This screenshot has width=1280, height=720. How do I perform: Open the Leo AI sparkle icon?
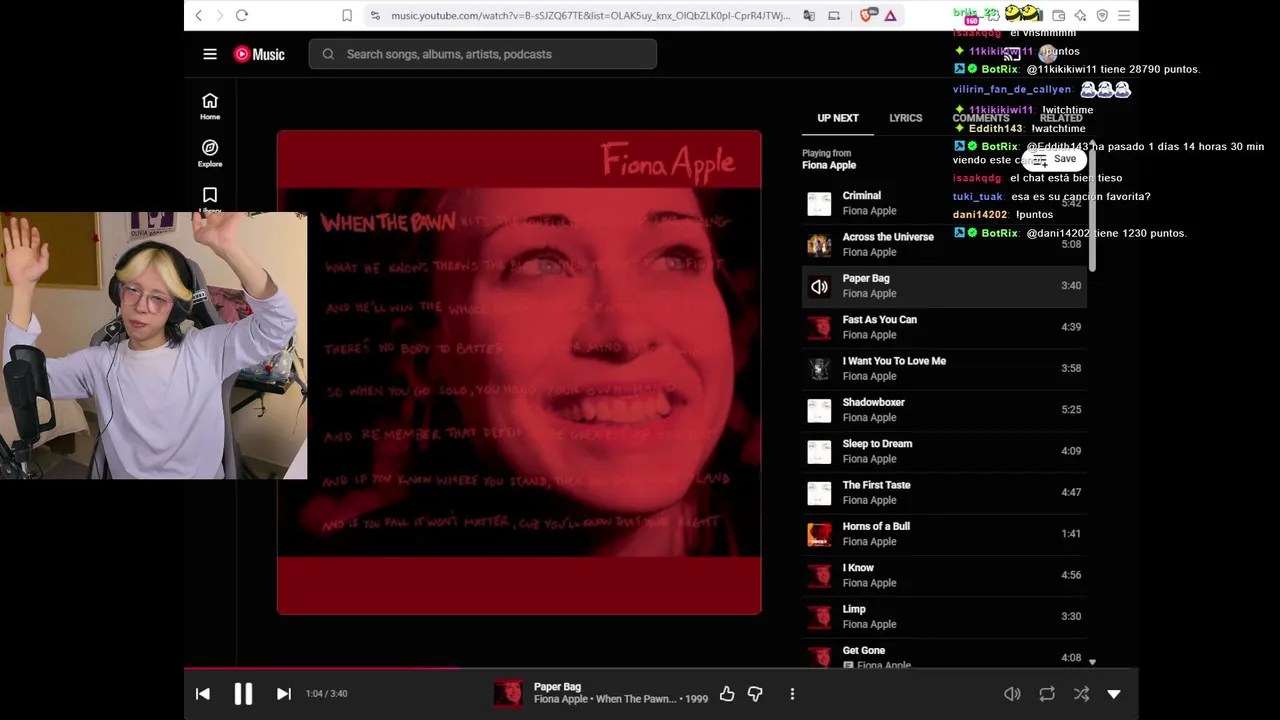pos(1081,15)
